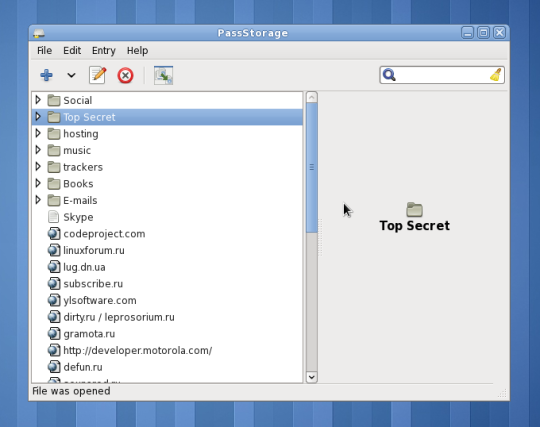540x427 pixels.
Task: Expand the E-mails folder
Action: (38, 200)
